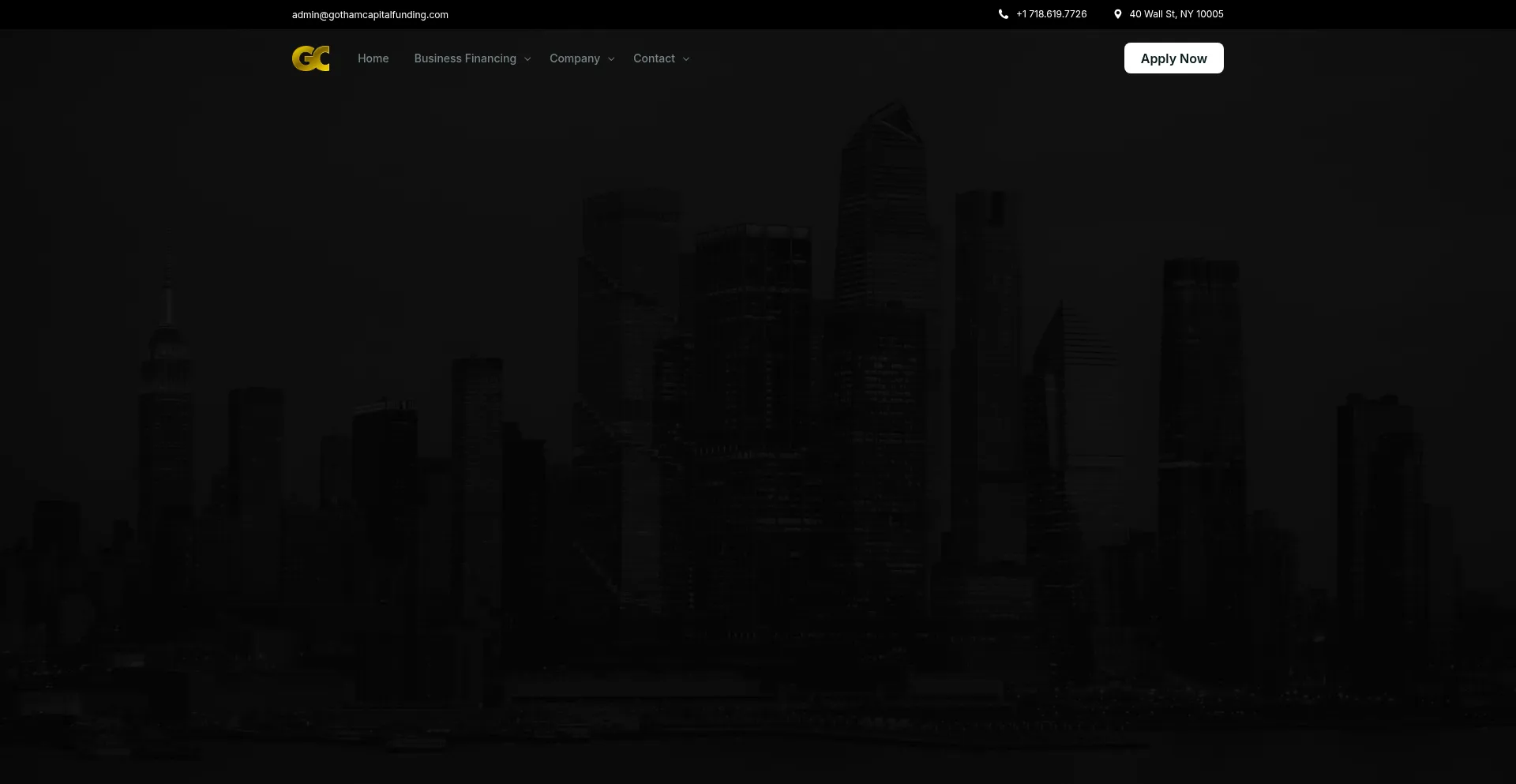
Task: Select the Contact menu label
Action: 654,58
